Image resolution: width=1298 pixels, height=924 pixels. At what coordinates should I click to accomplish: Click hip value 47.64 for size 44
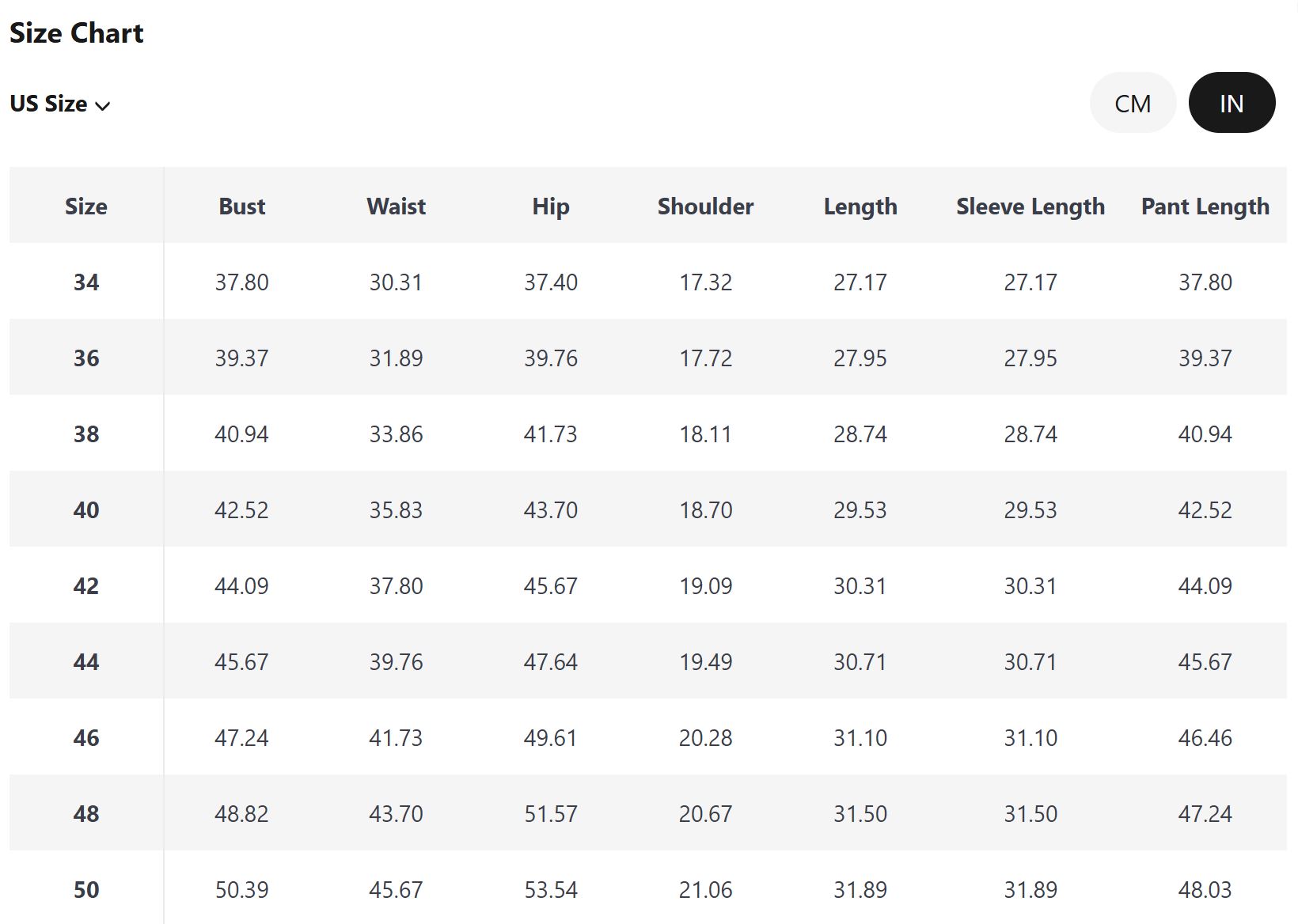550,662
